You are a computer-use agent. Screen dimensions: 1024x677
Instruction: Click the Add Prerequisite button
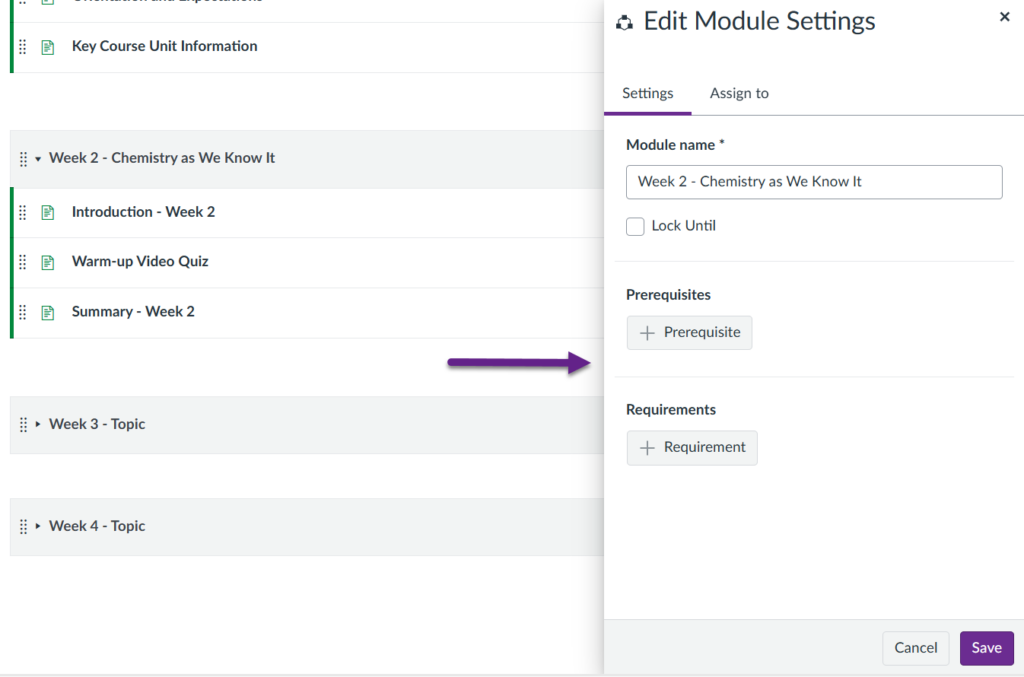click(689, 332)
